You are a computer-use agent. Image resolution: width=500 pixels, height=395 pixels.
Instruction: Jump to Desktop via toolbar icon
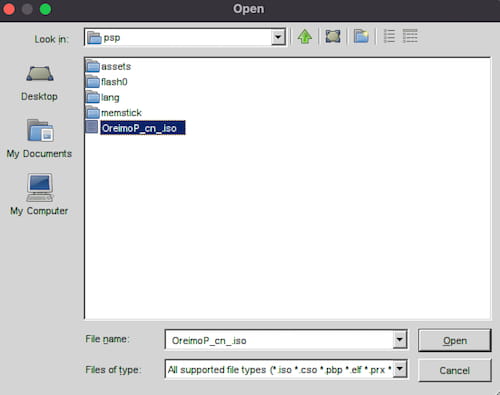[x=333, y=37]
